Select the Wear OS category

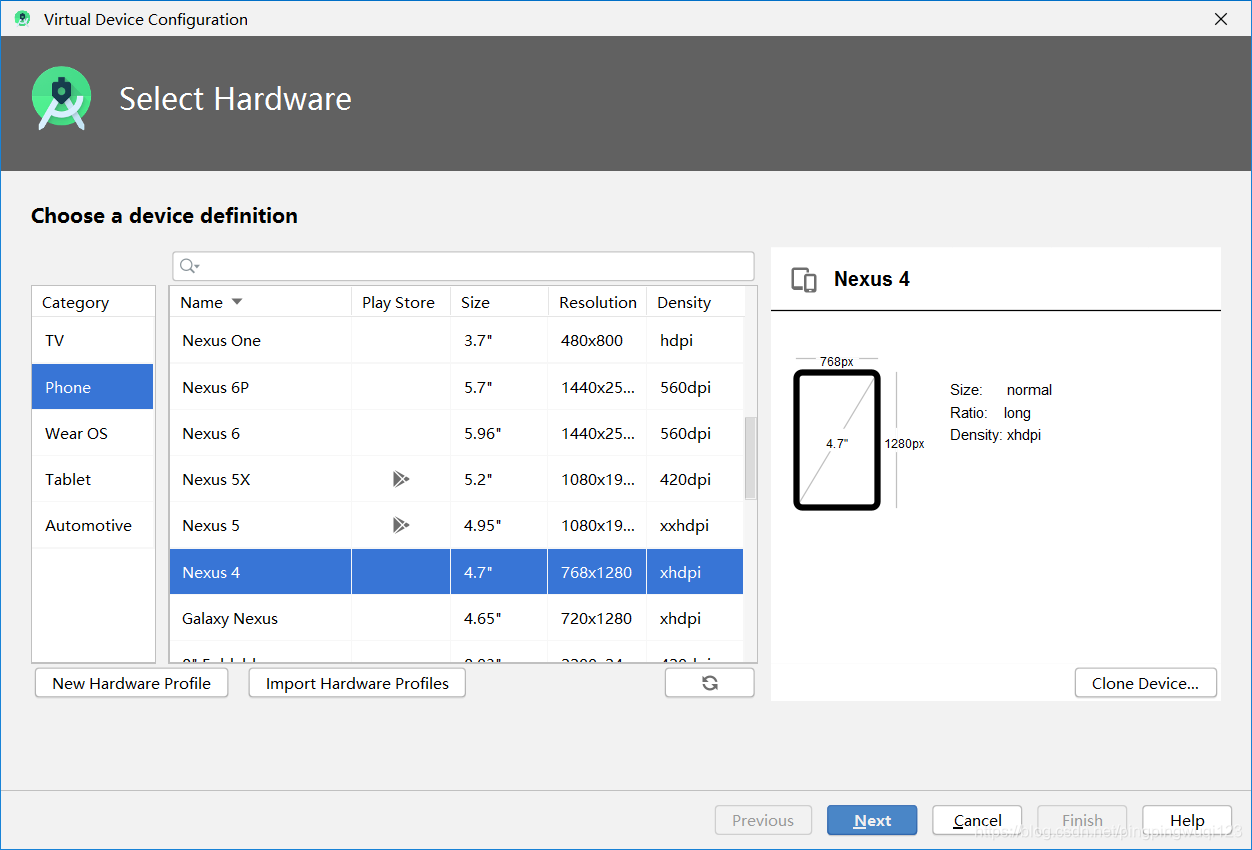[93, 433]
